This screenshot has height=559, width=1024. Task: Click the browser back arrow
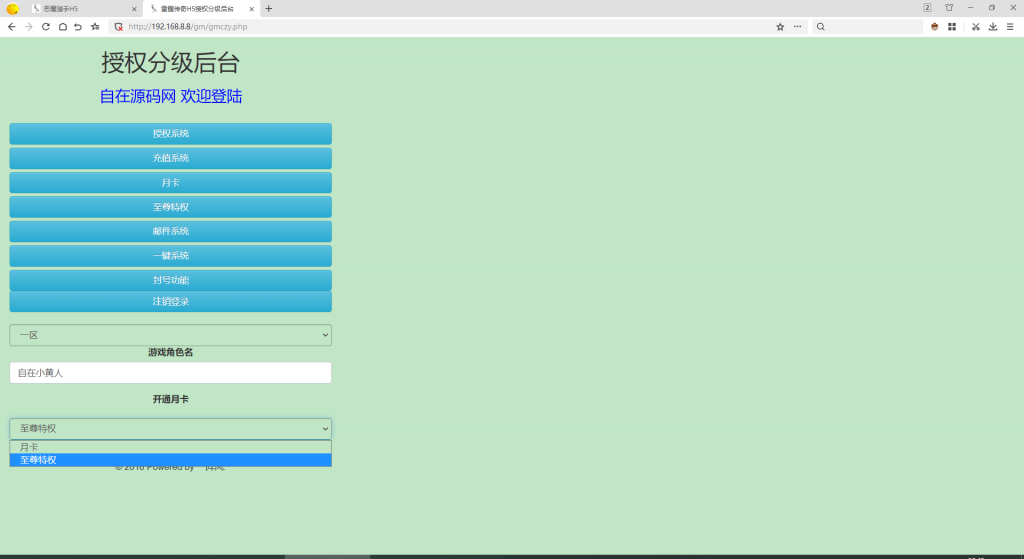[11, 27]
